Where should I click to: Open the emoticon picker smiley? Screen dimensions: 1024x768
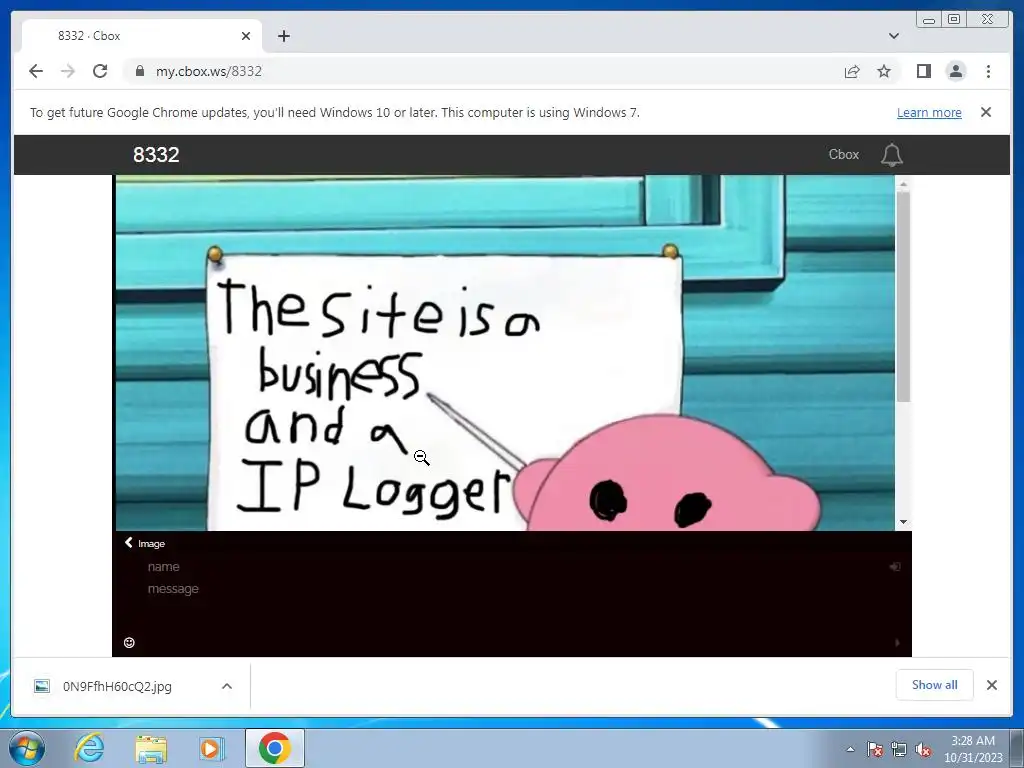[x=129, y=643]
